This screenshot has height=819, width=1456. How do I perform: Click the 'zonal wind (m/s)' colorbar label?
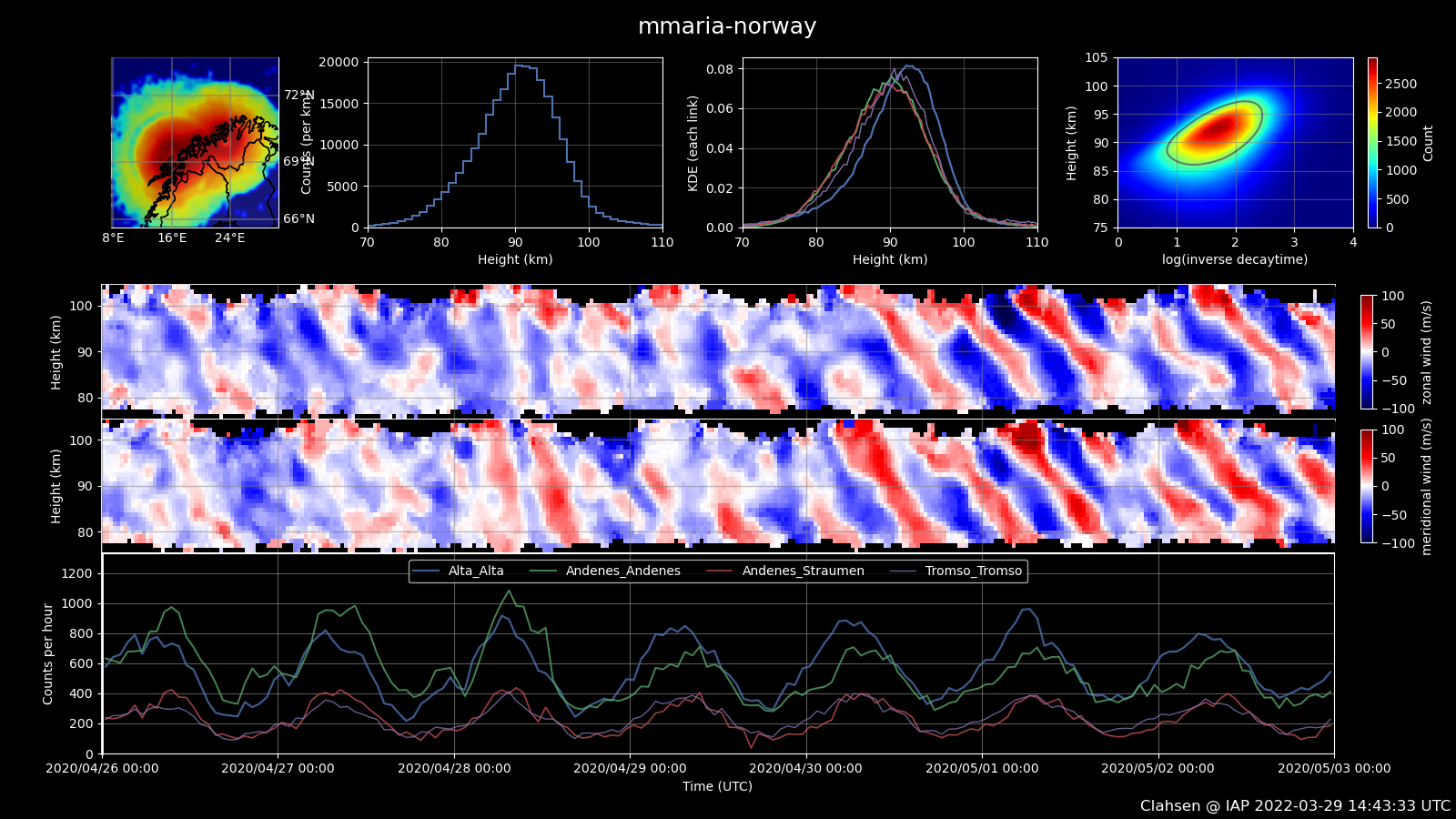click(1427, 352)
